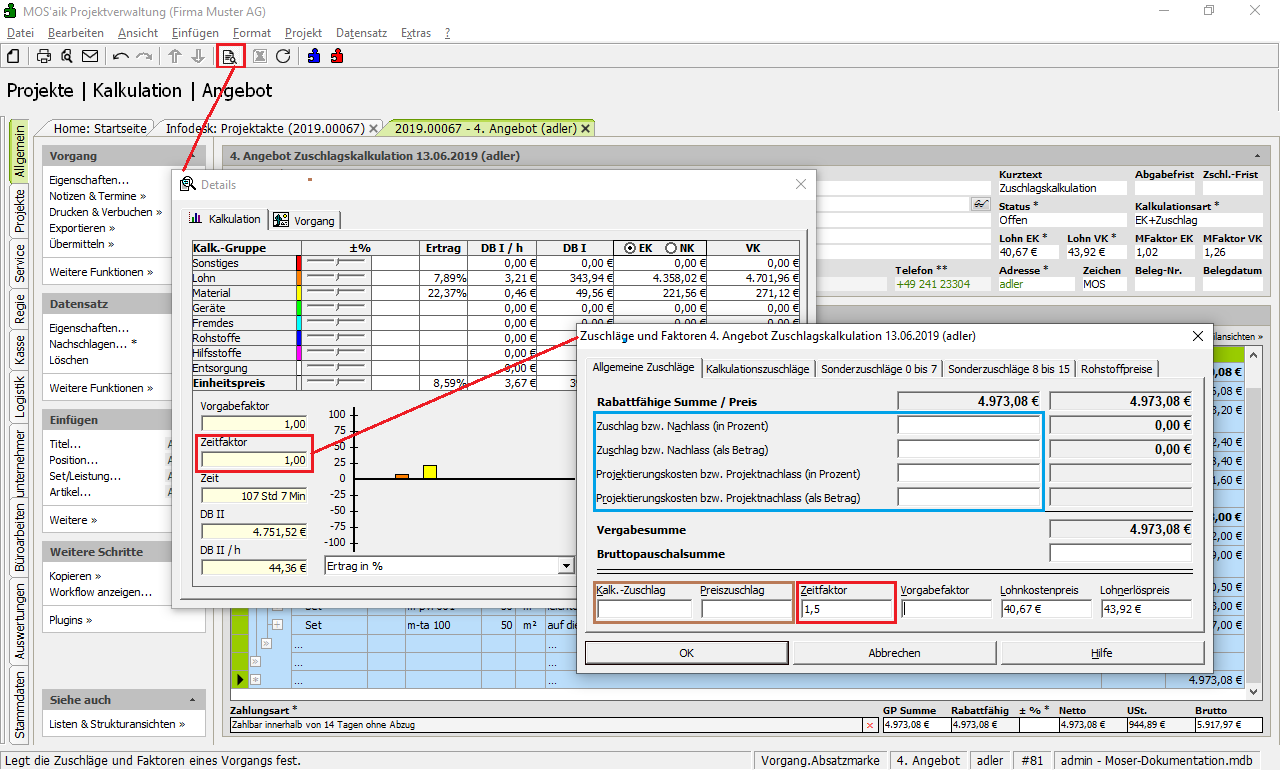Viewport: 1280px width, 770px height.
Task: Open the print preview magnifier icon
Action: click(67, 56)
